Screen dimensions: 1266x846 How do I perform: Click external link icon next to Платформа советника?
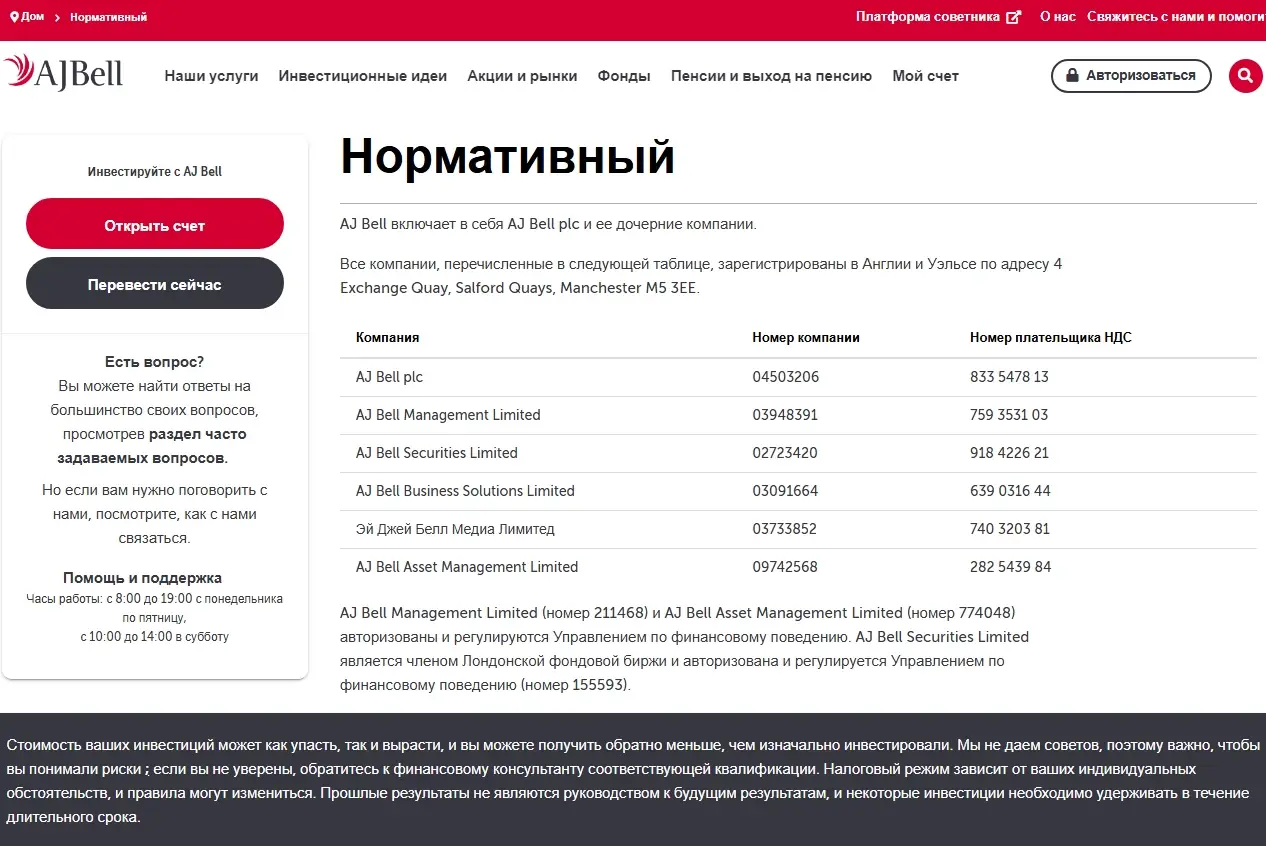(1014, 16)
